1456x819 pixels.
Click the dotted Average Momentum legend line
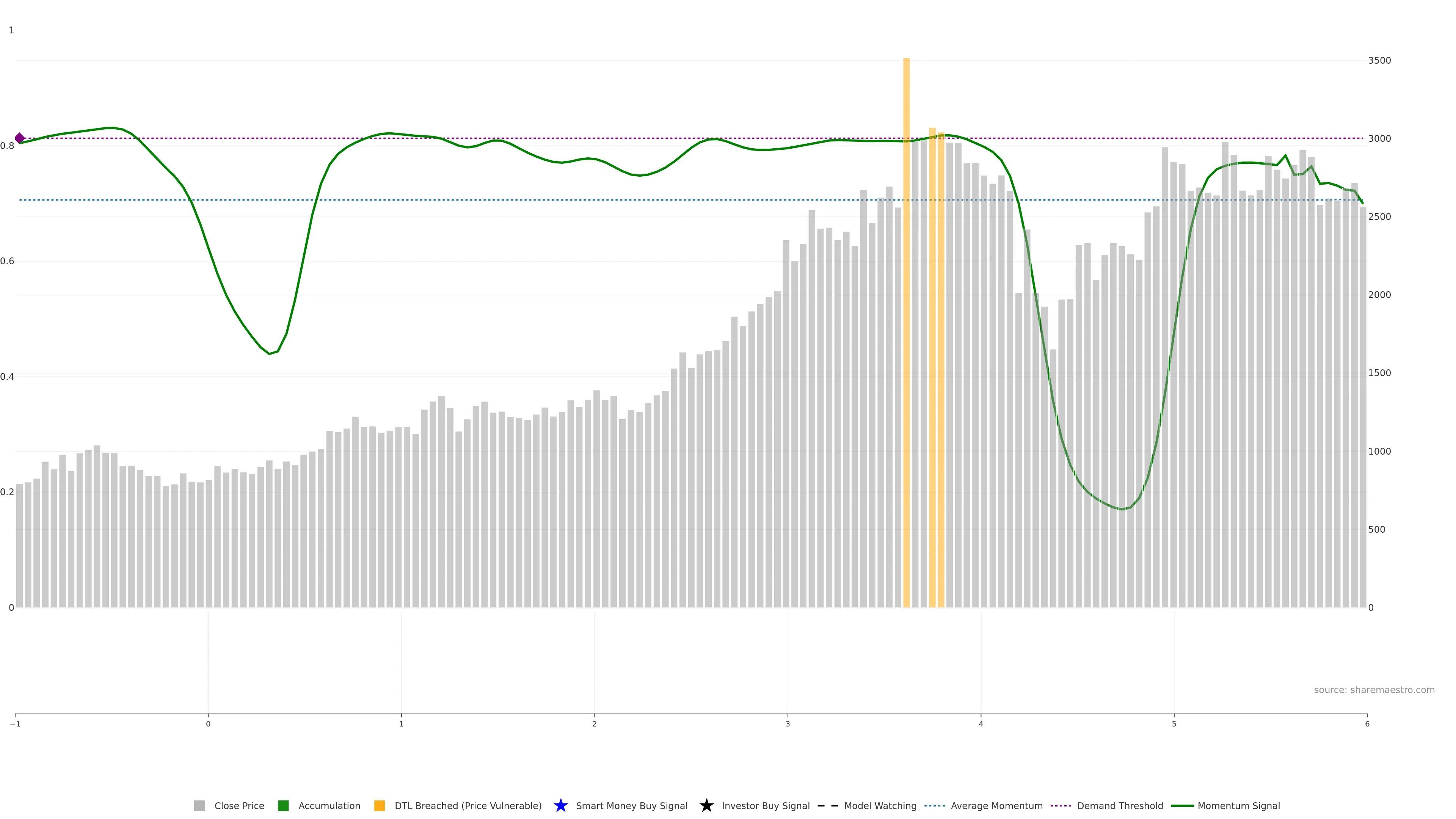point(934,805)
